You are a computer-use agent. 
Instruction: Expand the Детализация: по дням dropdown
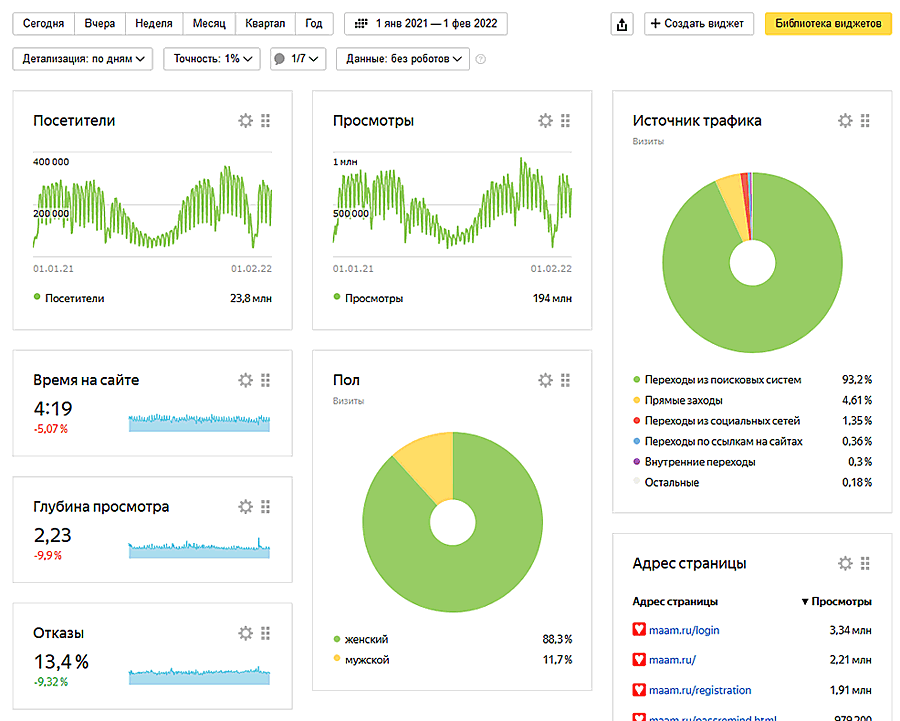click(84, 60)
